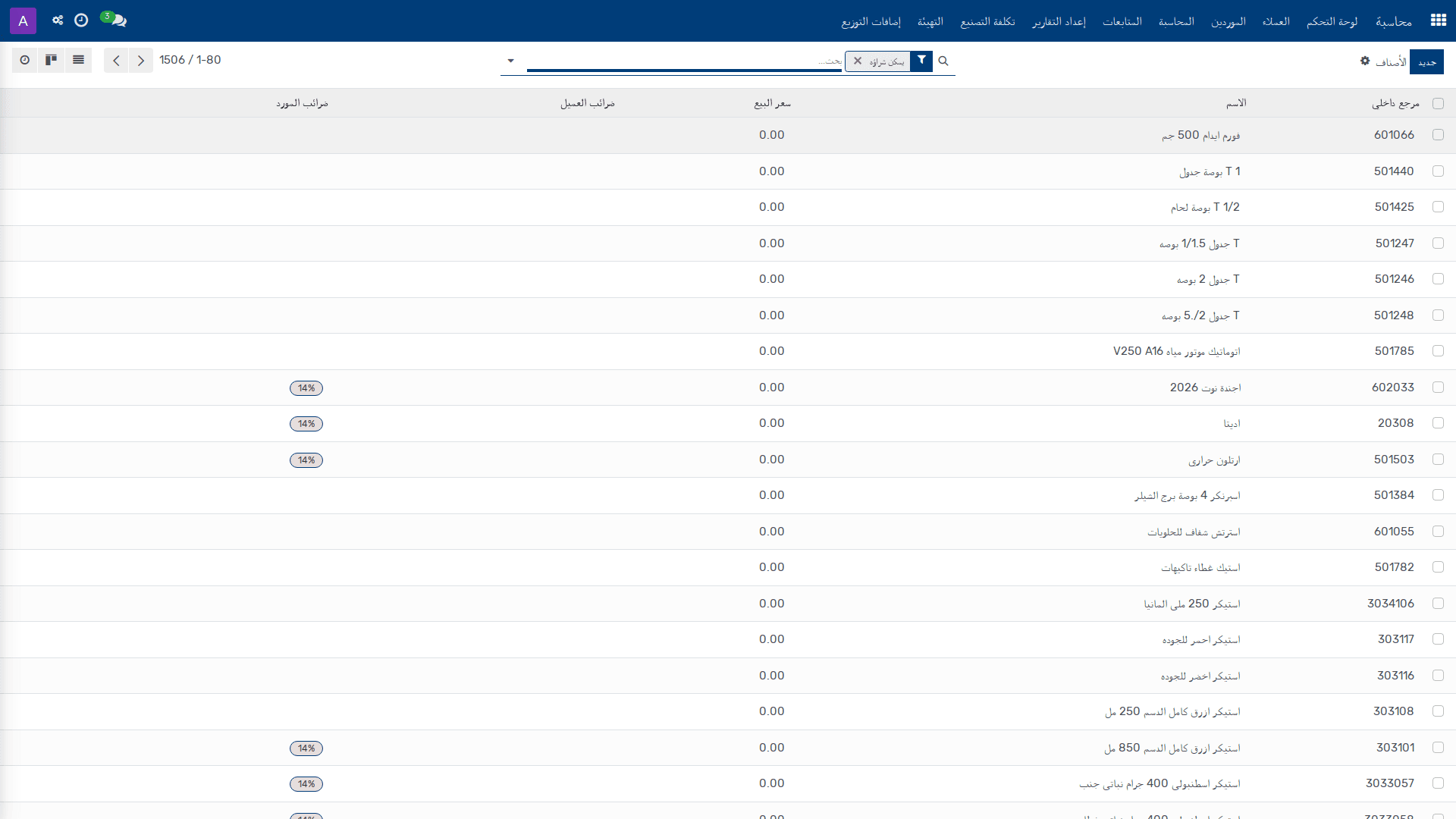The image size is (1456, 819).
Task: Click the search input field
Action: pyautogui.click(x=684, y=61)
